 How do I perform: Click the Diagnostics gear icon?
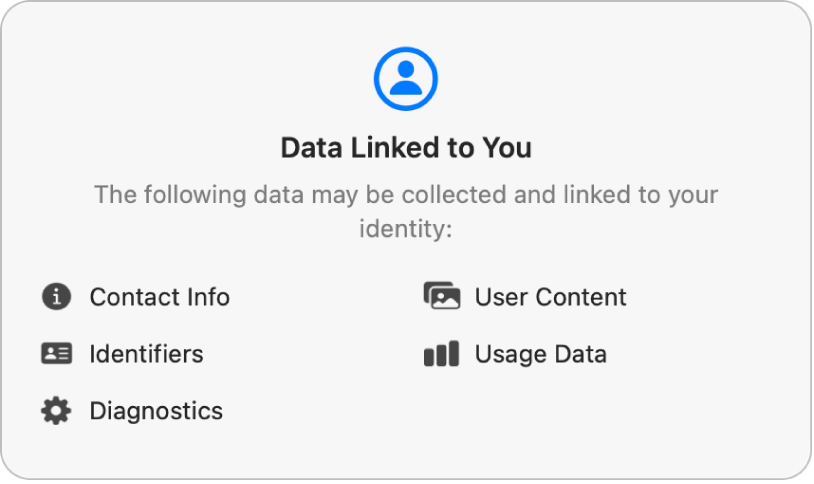(x=56, y=411)
